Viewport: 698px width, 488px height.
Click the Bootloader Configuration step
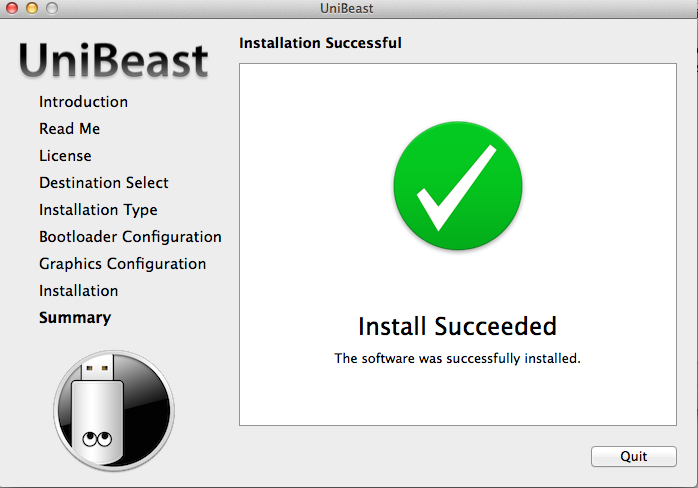(130, 237)
